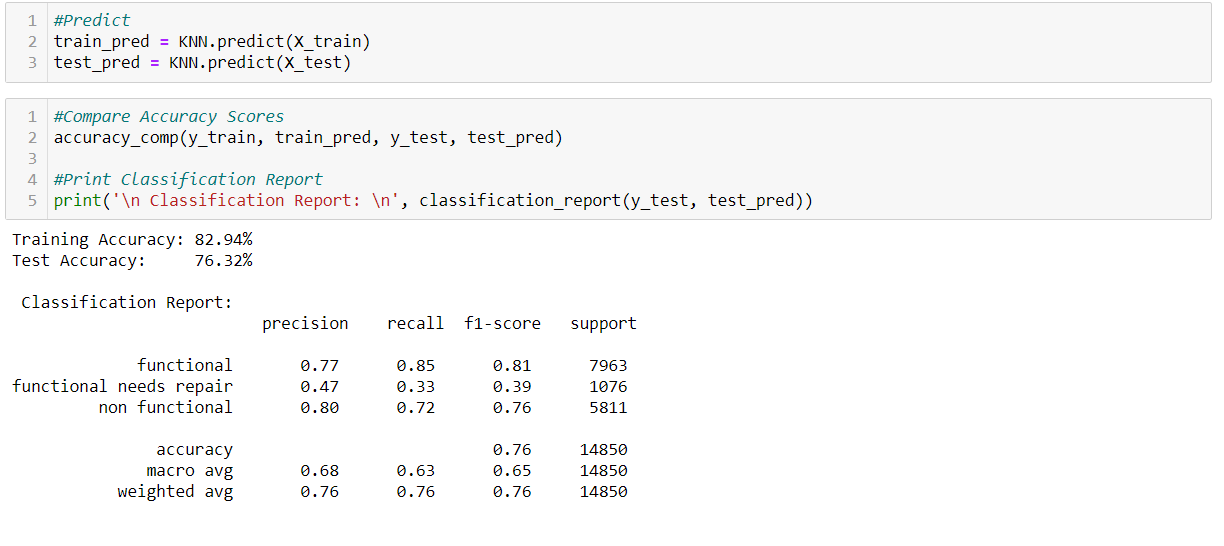Click the 'Classification Report:' output heading
This screenshot has width=1224, height=546.
coord(127,302)
